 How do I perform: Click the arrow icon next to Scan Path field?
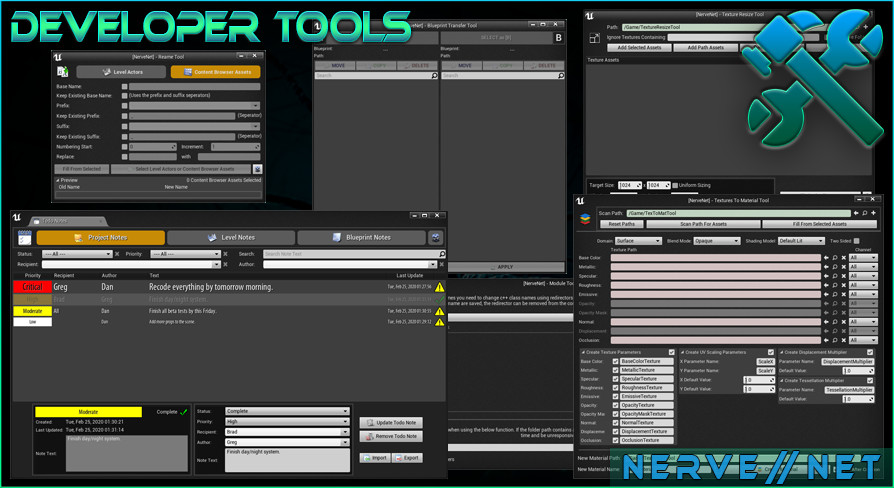[x=856, y=213]
